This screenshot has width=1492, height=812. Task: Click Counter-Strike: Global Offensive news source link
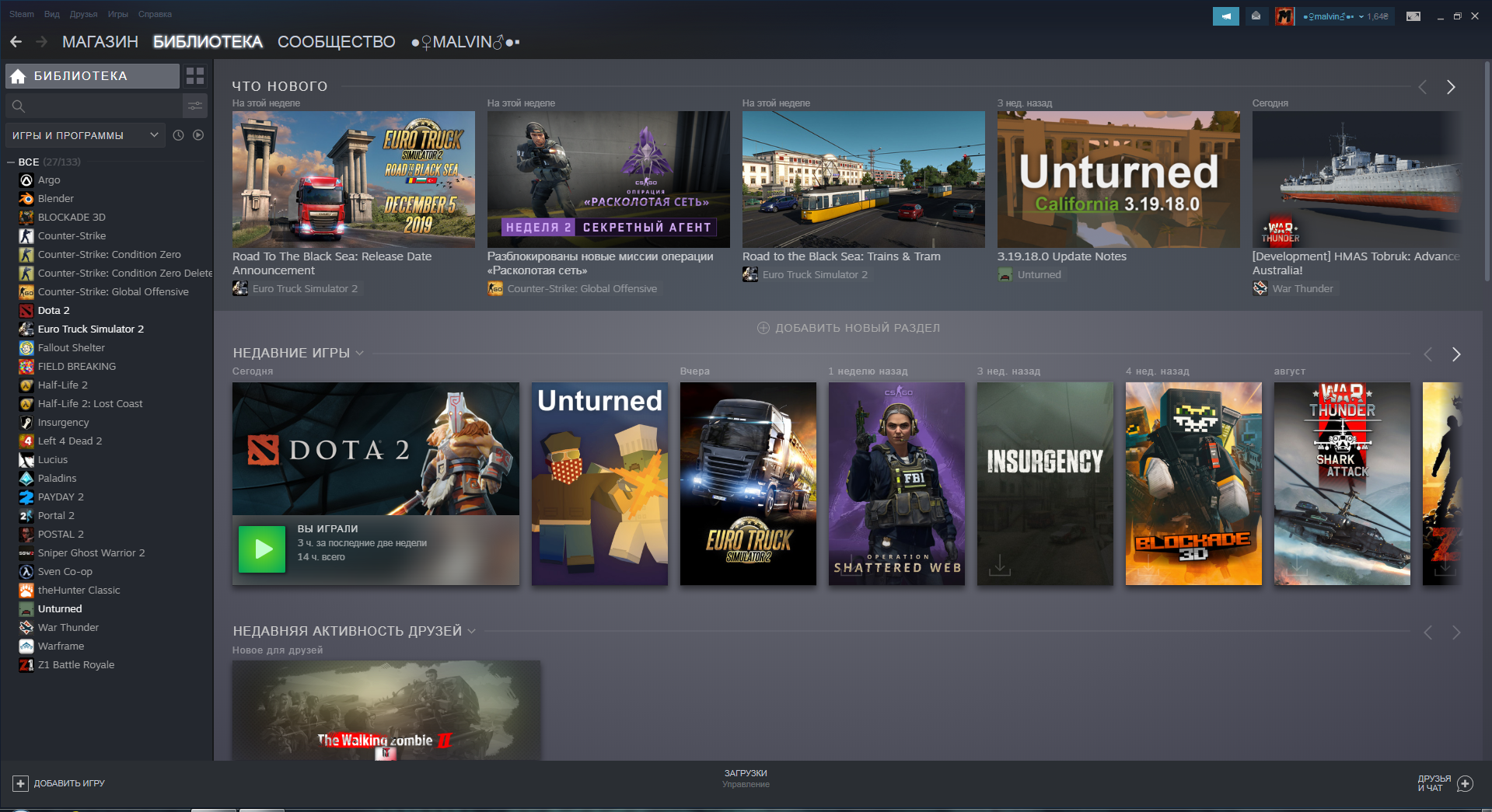(x=582, y=289)
